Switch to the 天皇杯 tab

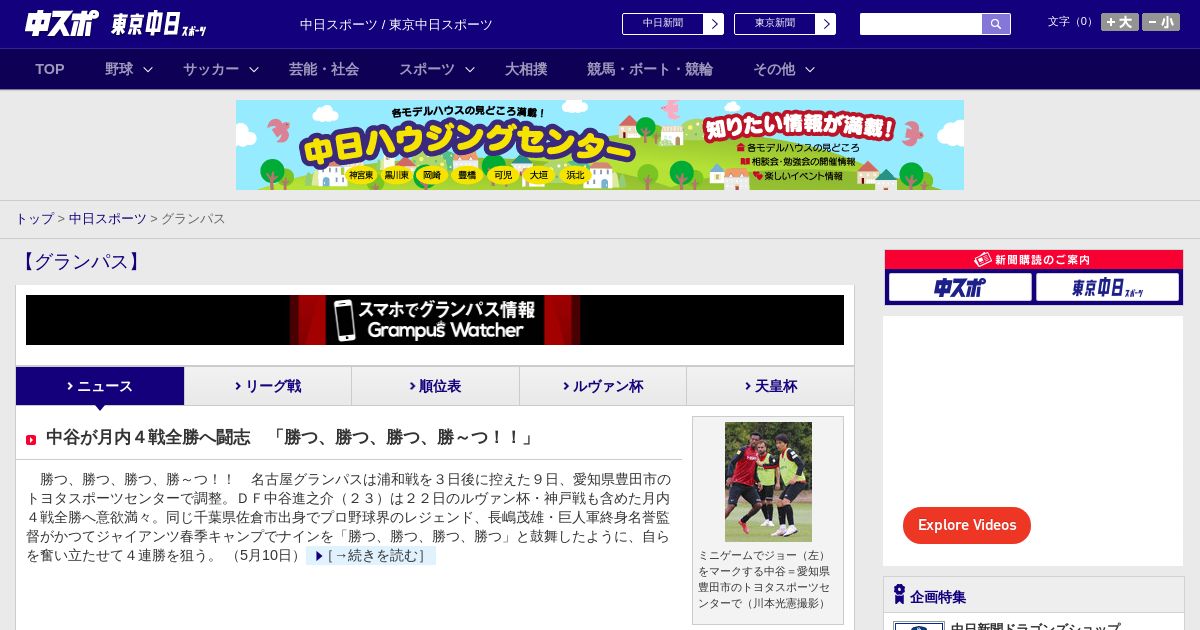point(770,386)
